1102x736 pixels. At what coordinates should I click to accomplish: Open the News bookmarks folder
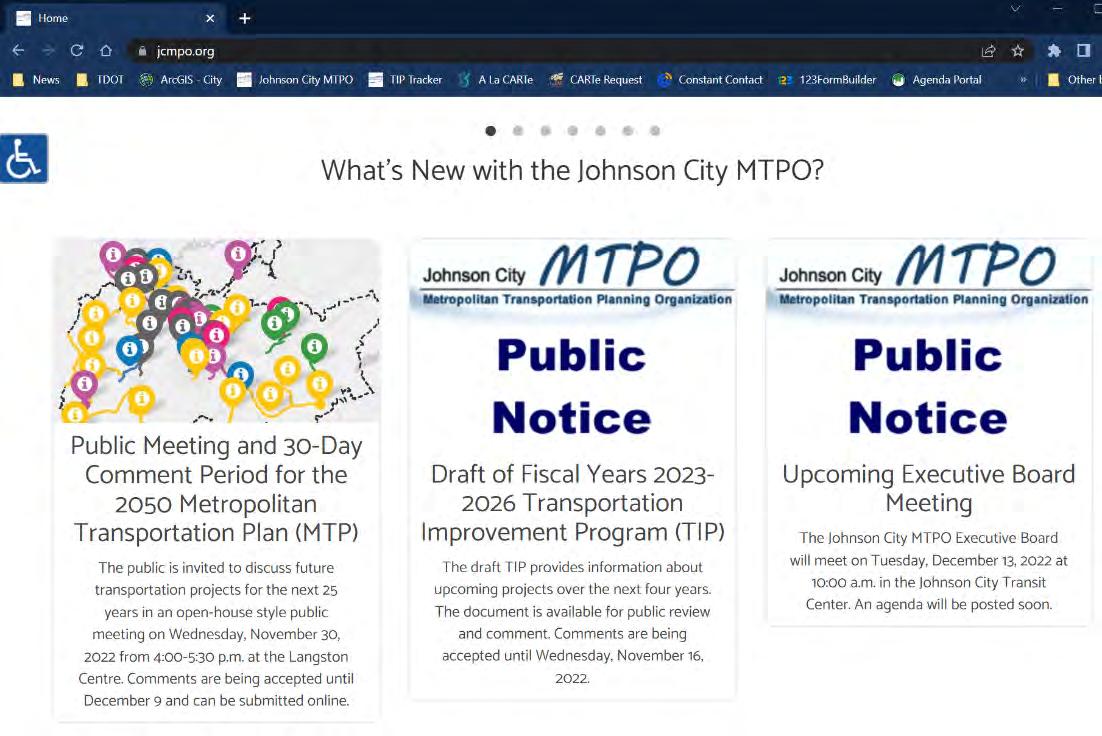(37, 80)
